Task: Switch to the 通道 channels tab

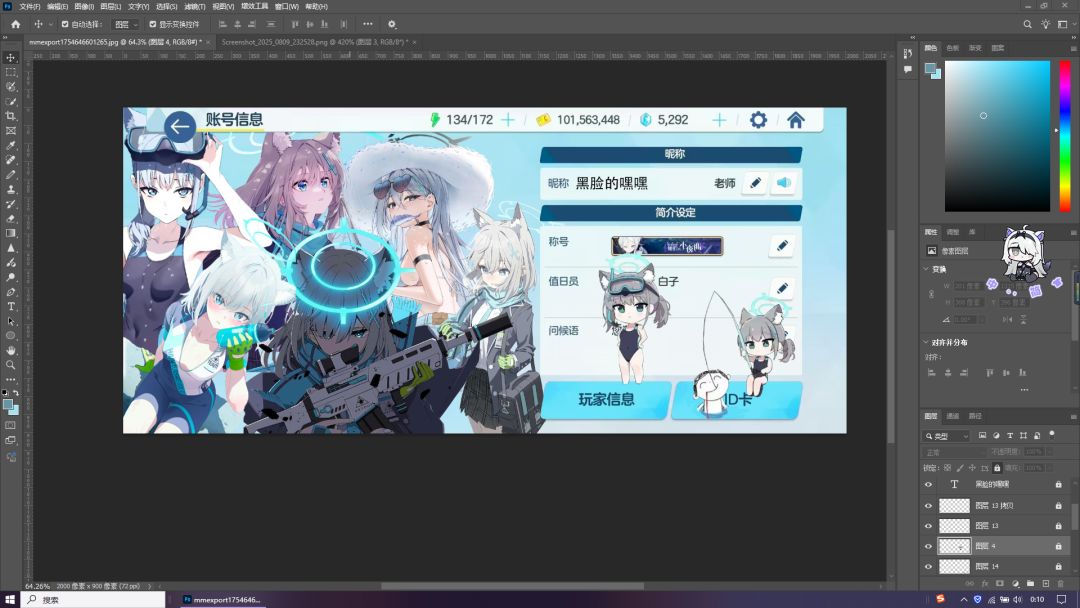Action: click(953, 416)
